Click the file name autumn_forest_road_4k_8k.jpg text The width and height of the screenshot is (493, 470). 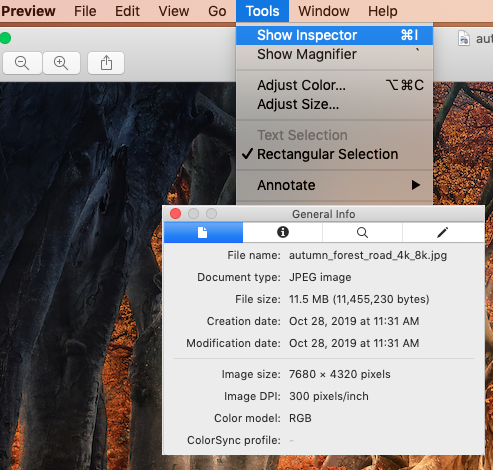click(x=368, y=255)
